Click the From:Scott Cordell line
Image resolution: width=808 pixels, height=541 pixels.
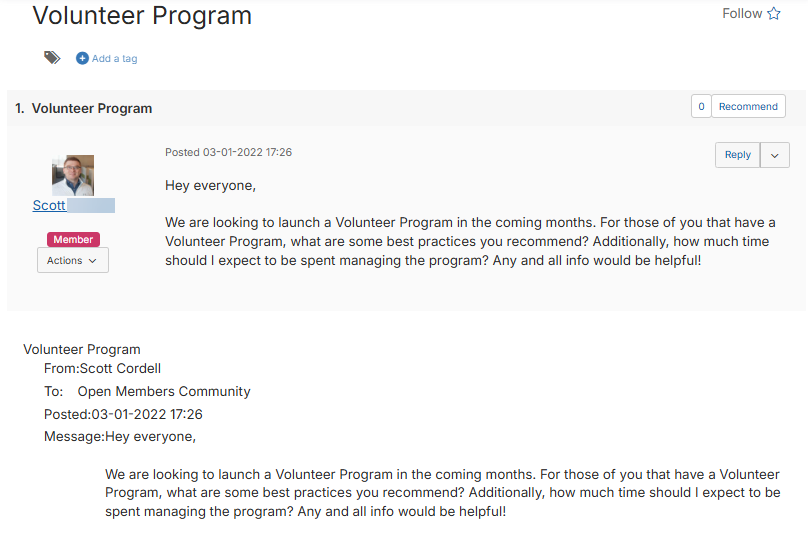(103, 368)
